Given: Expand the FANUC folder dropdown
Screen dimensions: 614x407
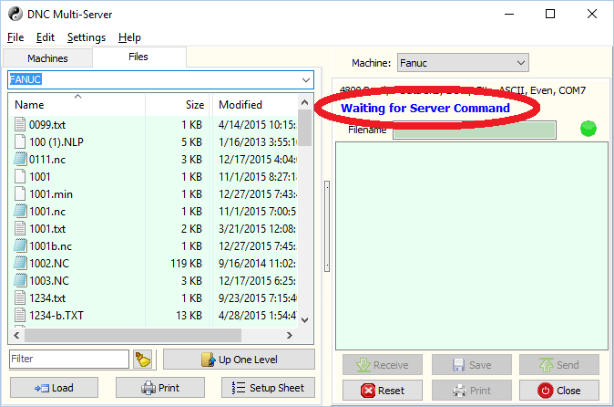Looking at the screenshot, I should point(305,79).
